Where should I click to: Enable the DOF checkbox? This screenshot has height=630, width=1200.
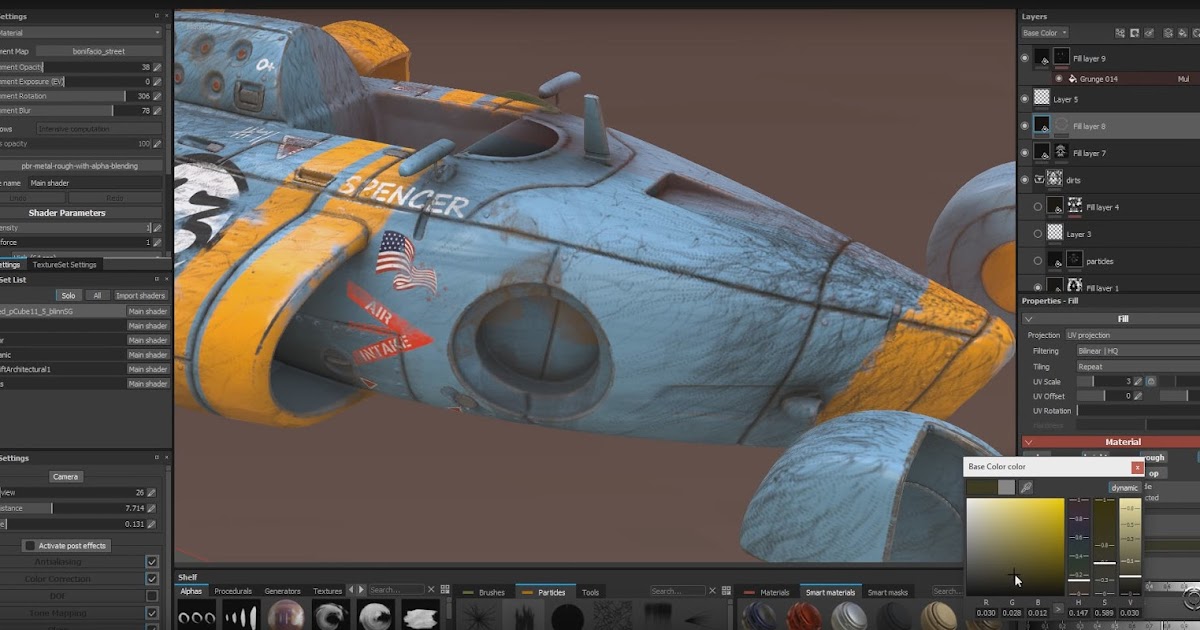[152, 594]
